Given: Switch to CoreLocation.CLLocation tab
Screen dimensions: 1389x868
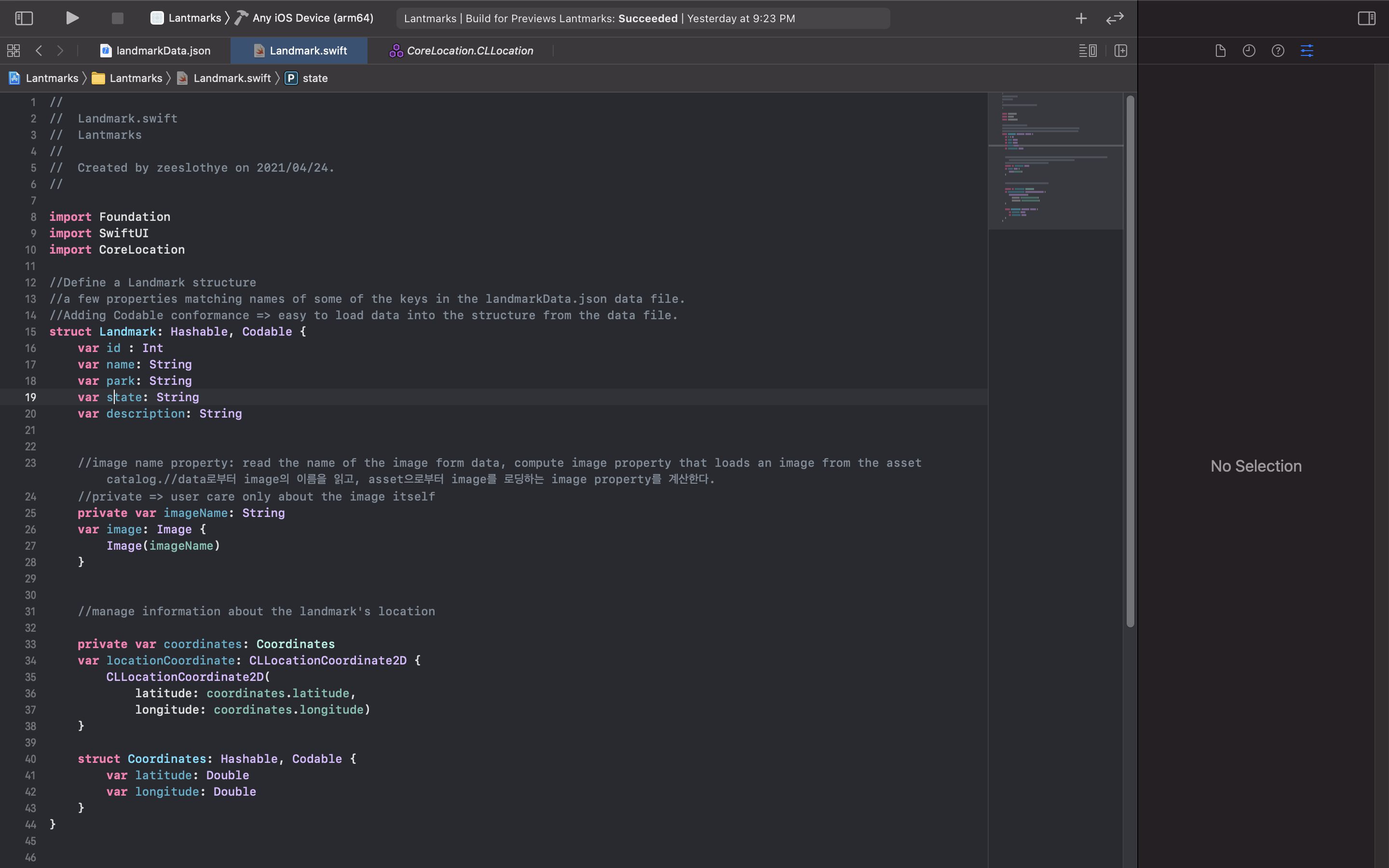Looking at the screenshot, I should point(462,51).
